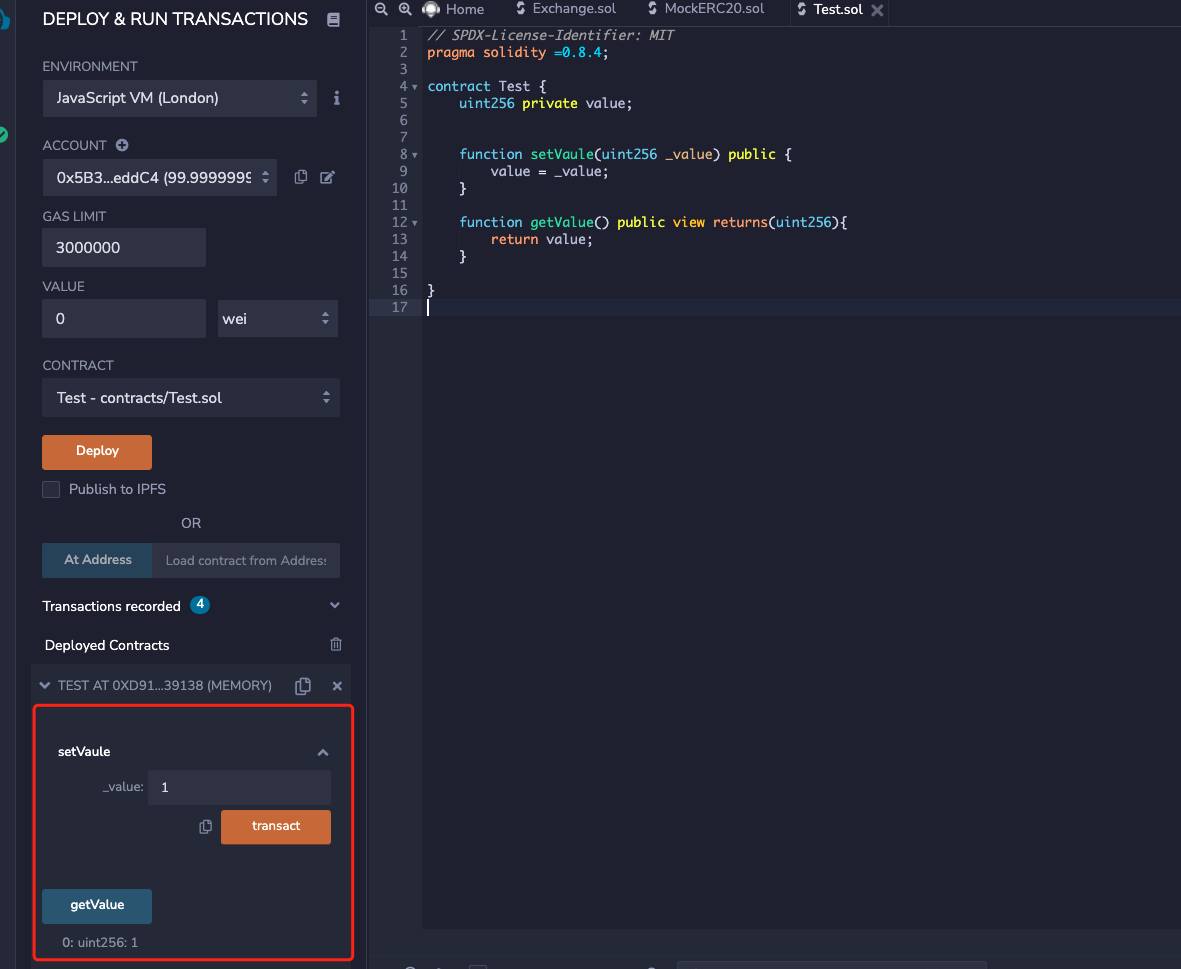Copy deployed Test contract address

tap(303, 686)
